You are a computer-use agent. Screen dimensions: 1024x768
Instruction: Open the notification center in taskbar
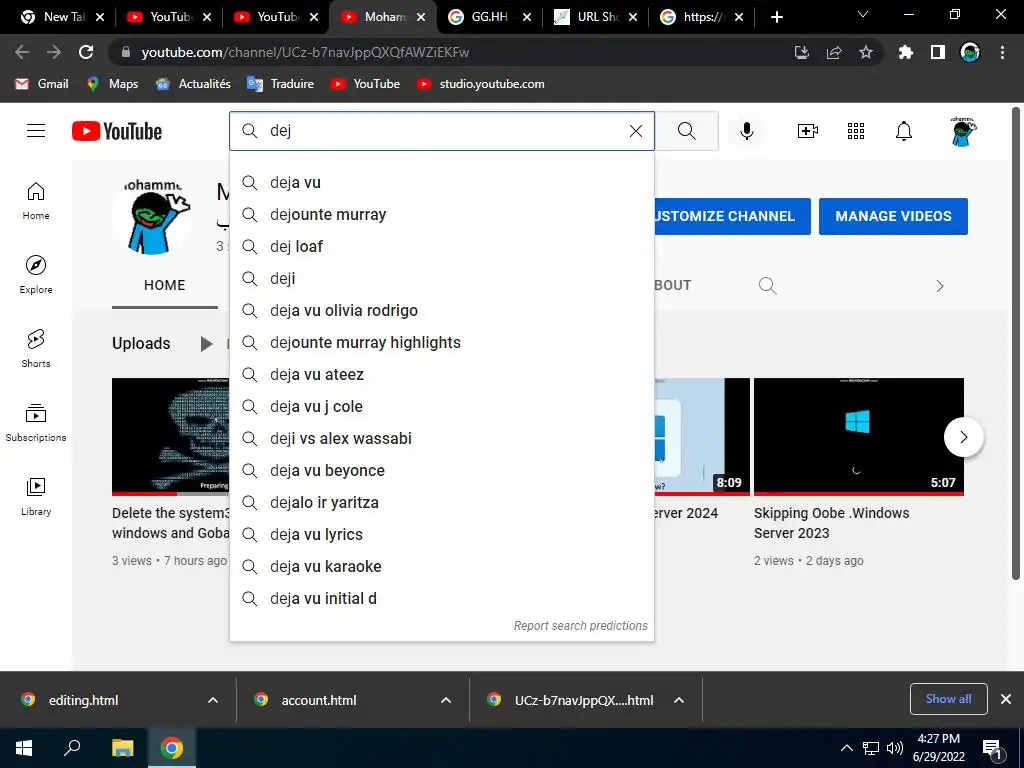click(x=992, y=749)
